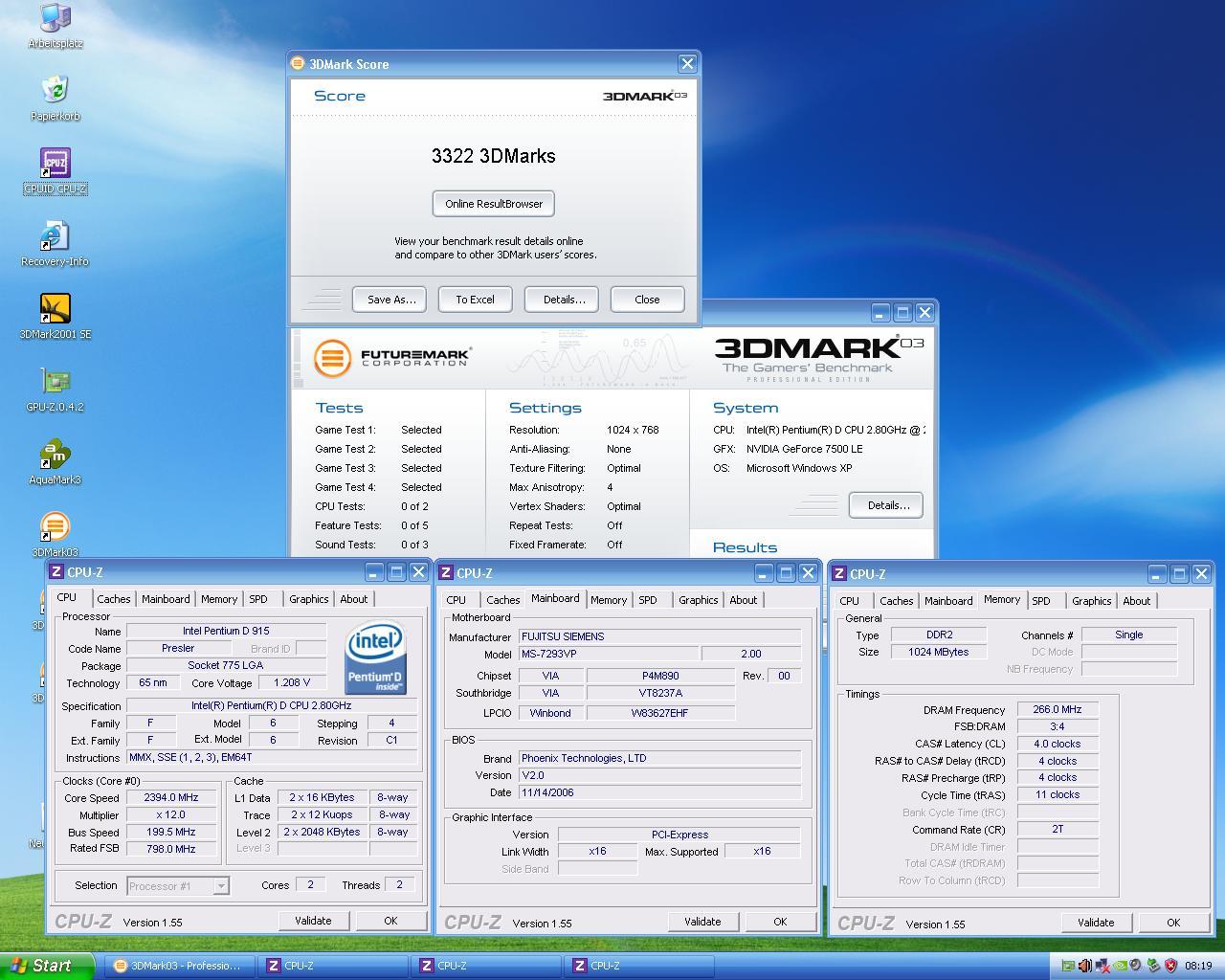Click the 3DMark Score window title icon
1225x980 pixels.
(298, 64)
